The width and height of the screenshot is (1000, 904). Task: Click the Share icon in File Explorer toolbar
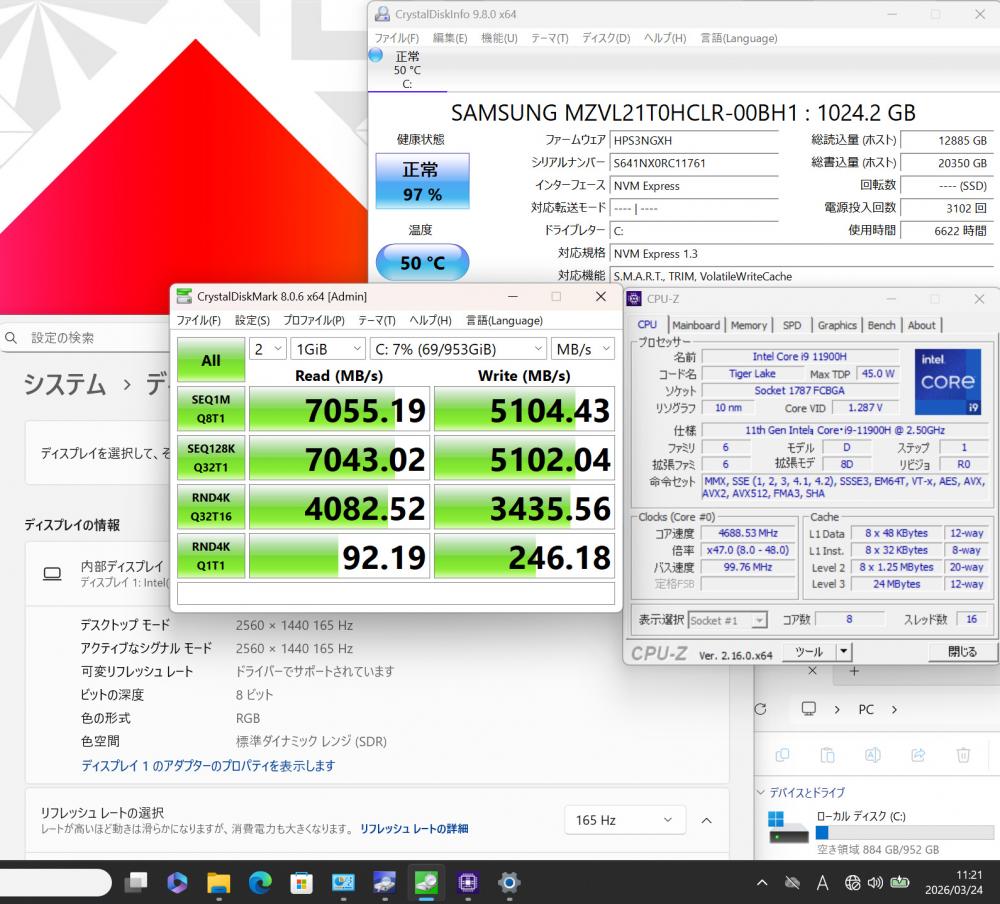point(918,755)
